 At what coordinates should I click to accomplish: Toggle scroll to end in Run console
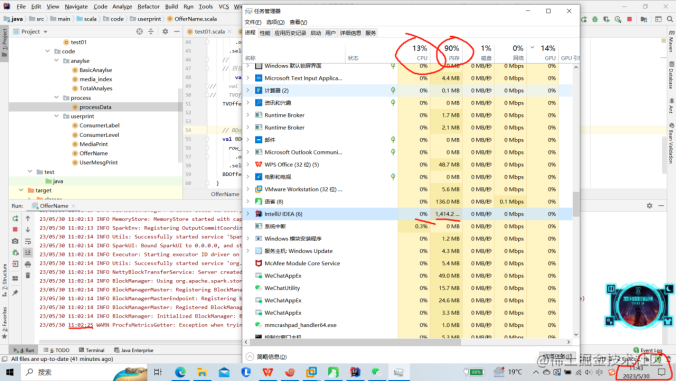(28, 253)
